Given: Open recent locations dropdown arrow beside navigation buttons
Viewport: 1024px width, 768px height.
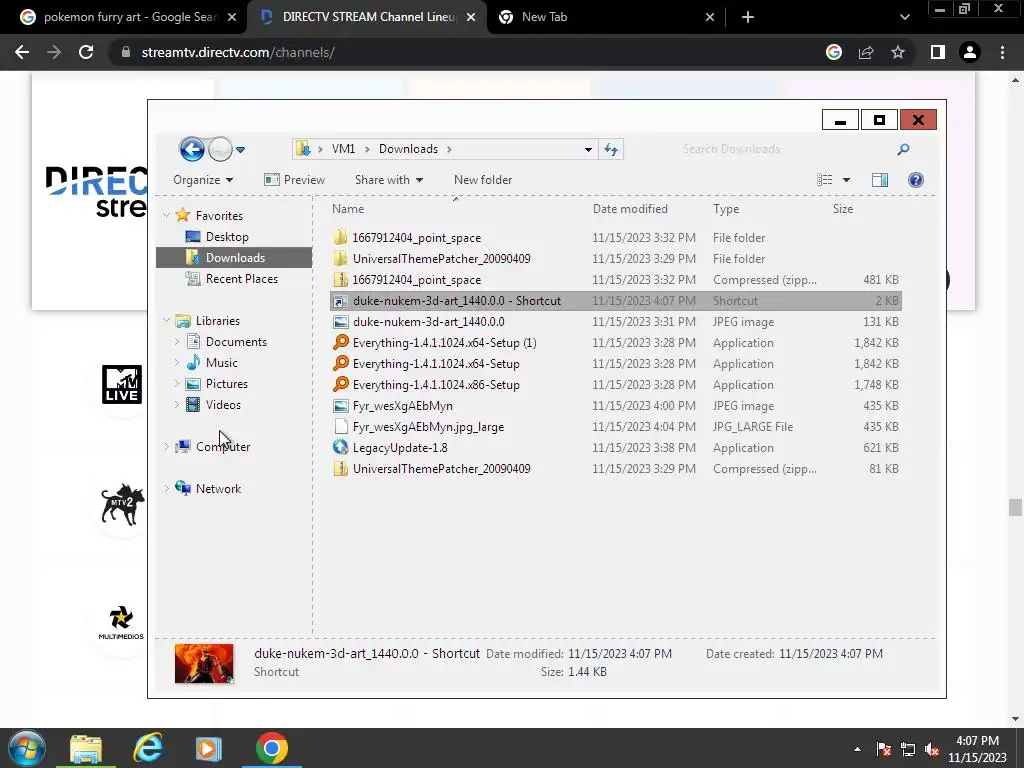Looking at the screenshot, I should pyautogui.click(x=240, y=150).
